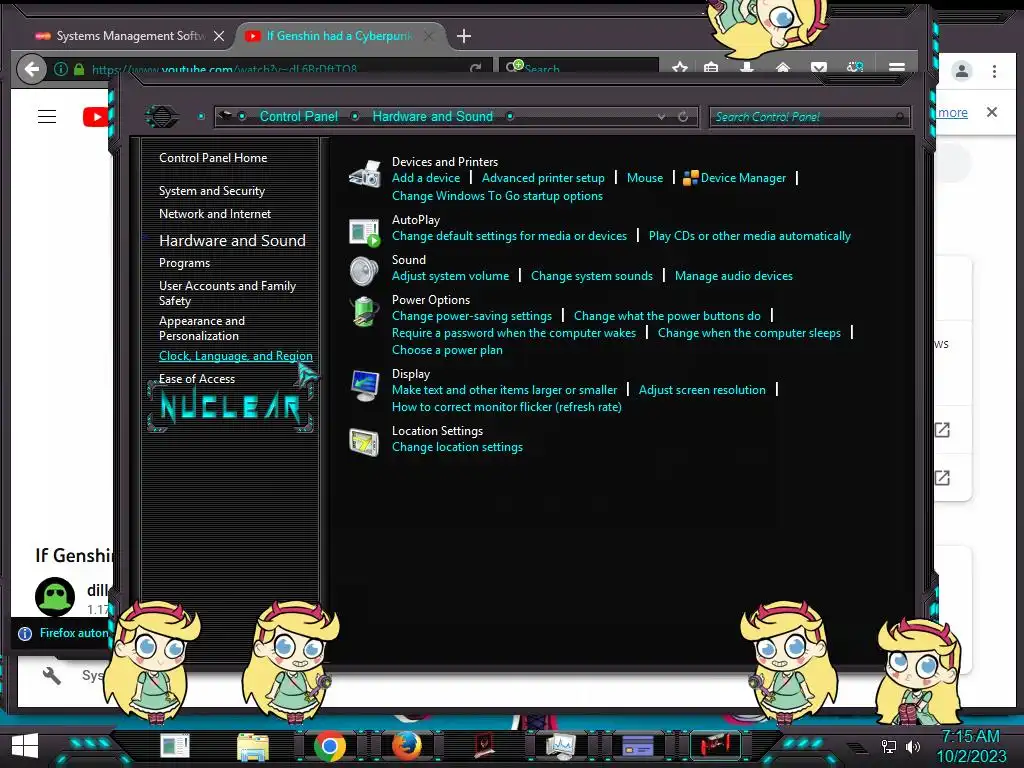Open the Location Settings icon
The height and width of the screenshot is (768, 1024).
click(x=364, y=442)
